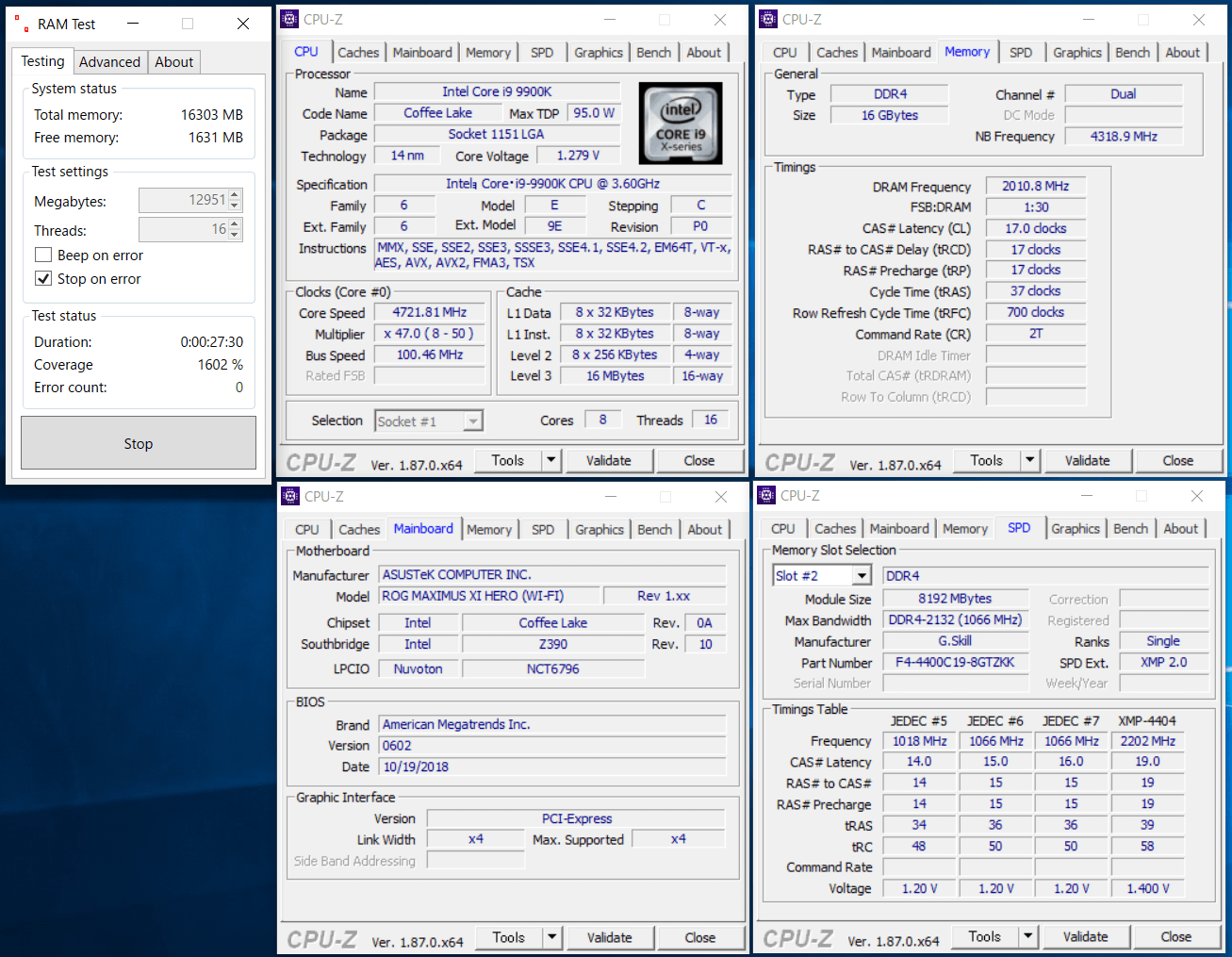Expand the Tools dropdown arrow in CPU window
Screen dimensions: 1232x957
coord(551,460)
